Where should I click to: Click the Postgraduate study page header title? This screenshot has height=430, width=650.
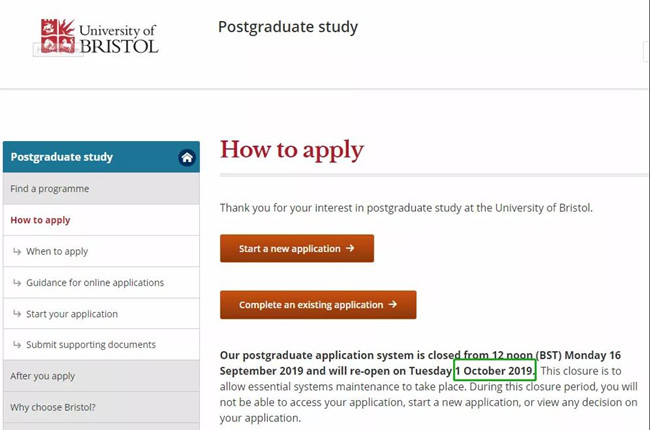click(x=288, y=27)
